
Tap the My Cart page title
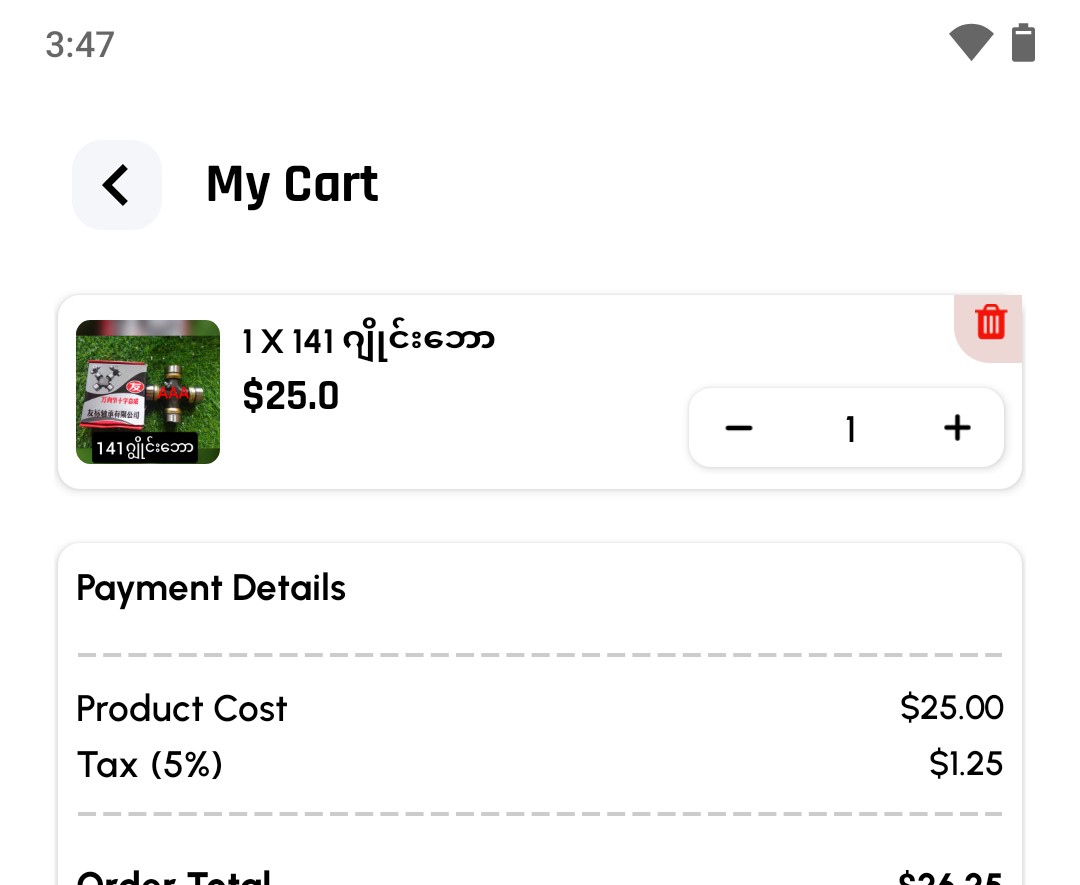[292, 184]
